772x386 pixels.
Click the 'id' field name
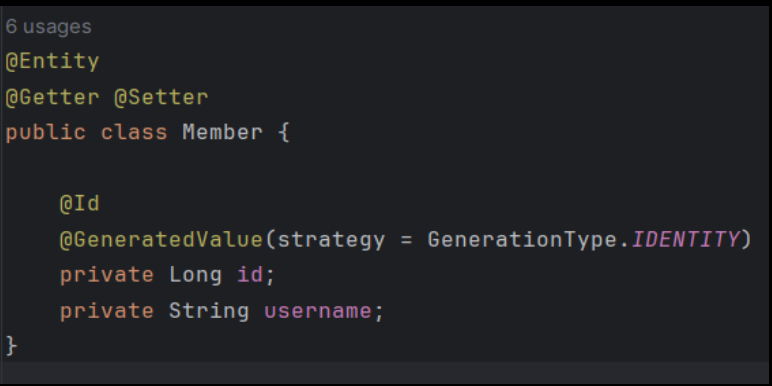click(x=250, y=275)
